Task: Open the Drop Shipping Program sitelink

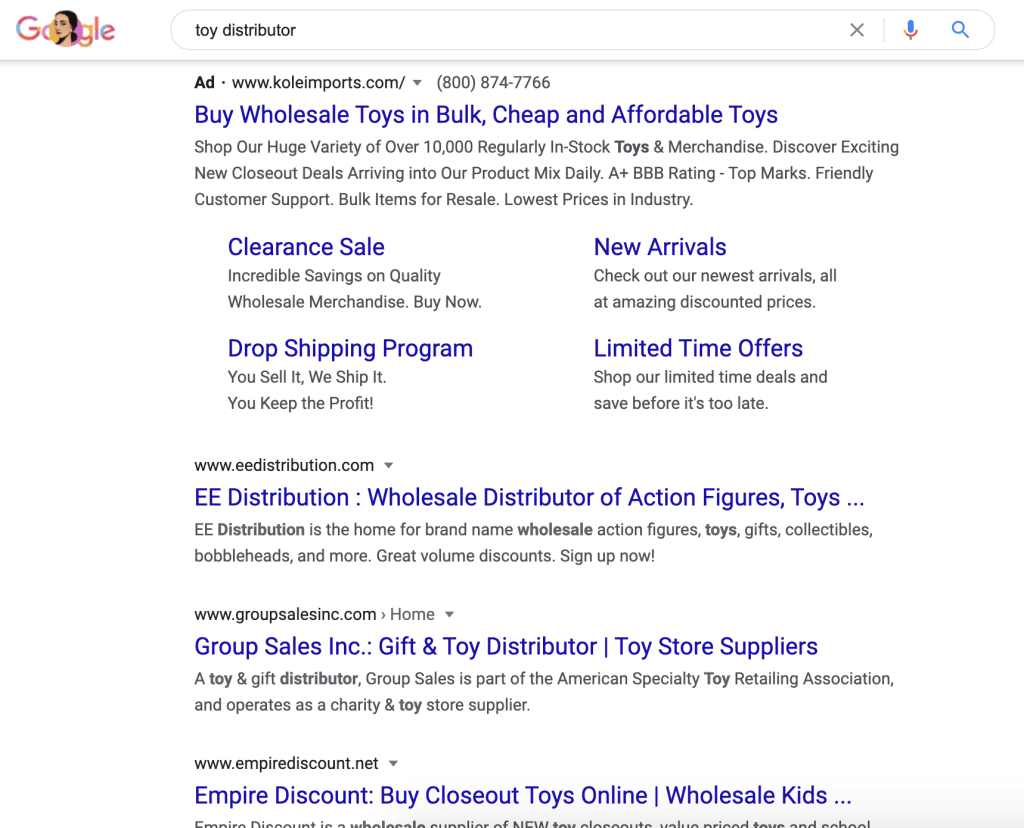Action: click(x=350, y=349)
